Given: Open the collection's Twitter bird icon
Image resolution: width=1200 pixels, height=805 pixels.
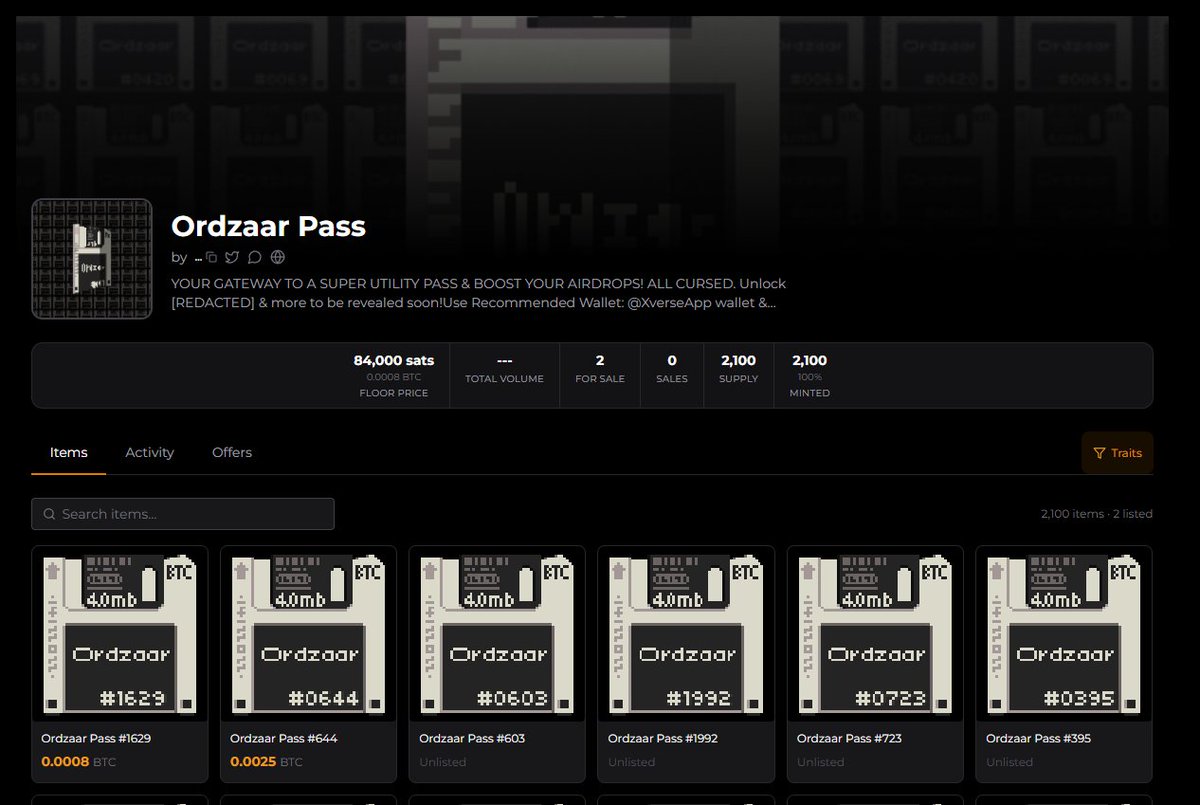Looking at the screenshot, I should (x=232, y=257).
